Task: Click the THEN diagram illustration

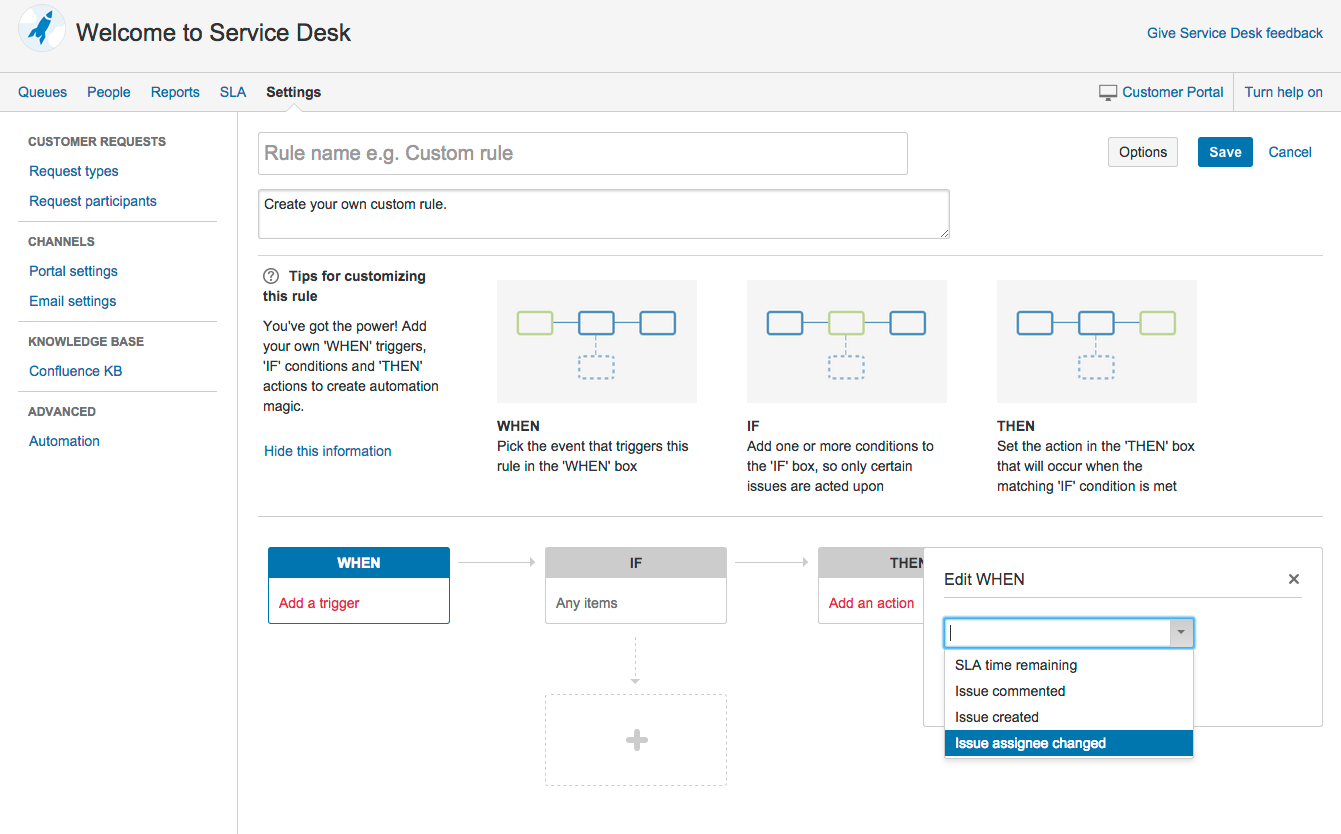Action: point(1096,341)
